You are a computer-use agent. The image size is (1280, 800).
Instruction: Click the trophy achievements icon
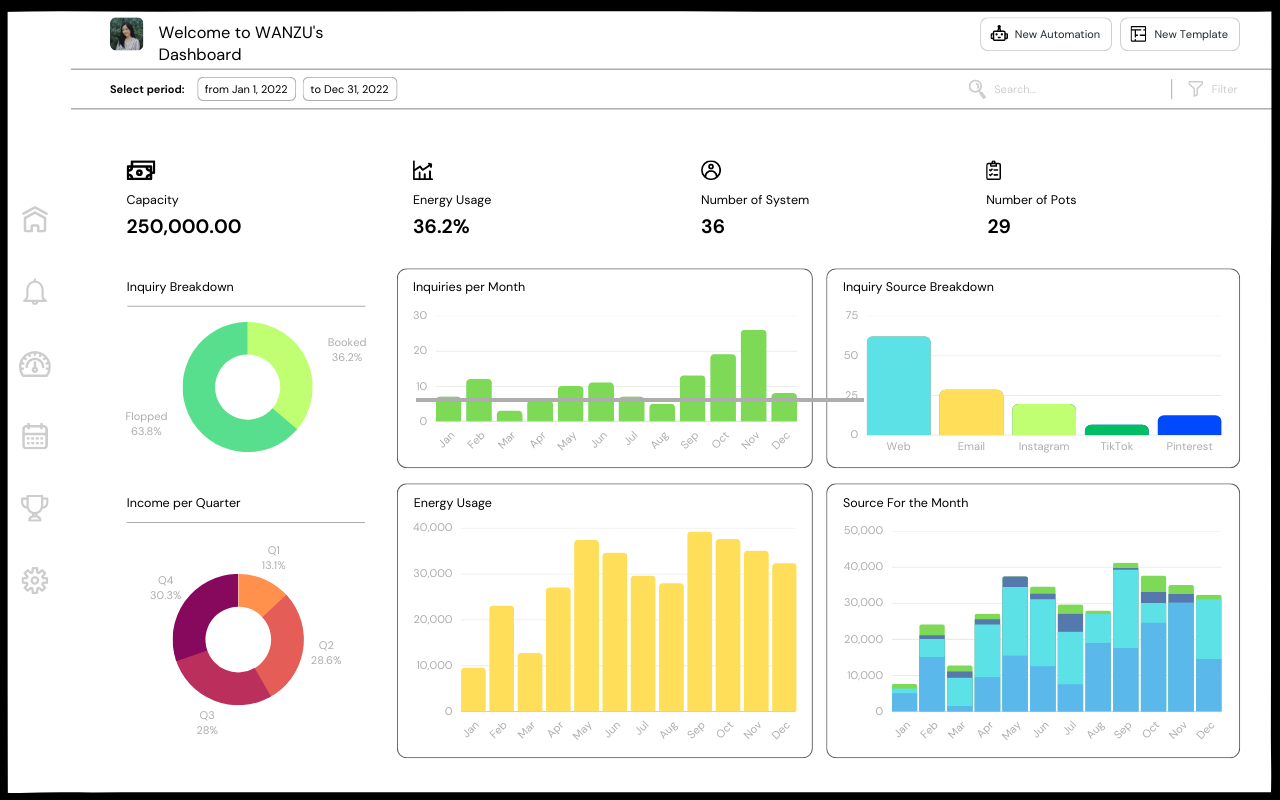click(x=35, y=508)
